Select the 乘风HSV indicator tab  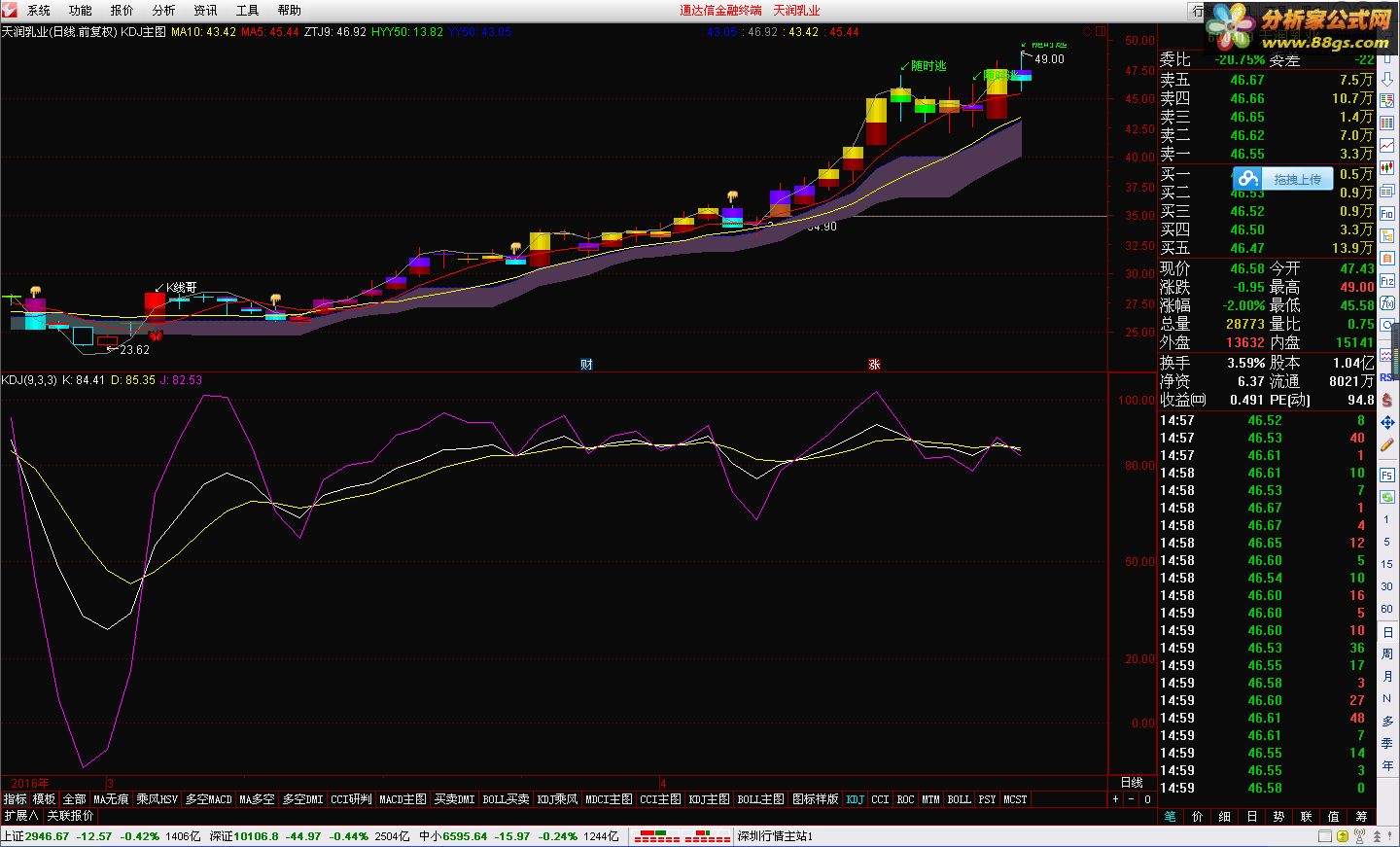click(x=157, y=799)
